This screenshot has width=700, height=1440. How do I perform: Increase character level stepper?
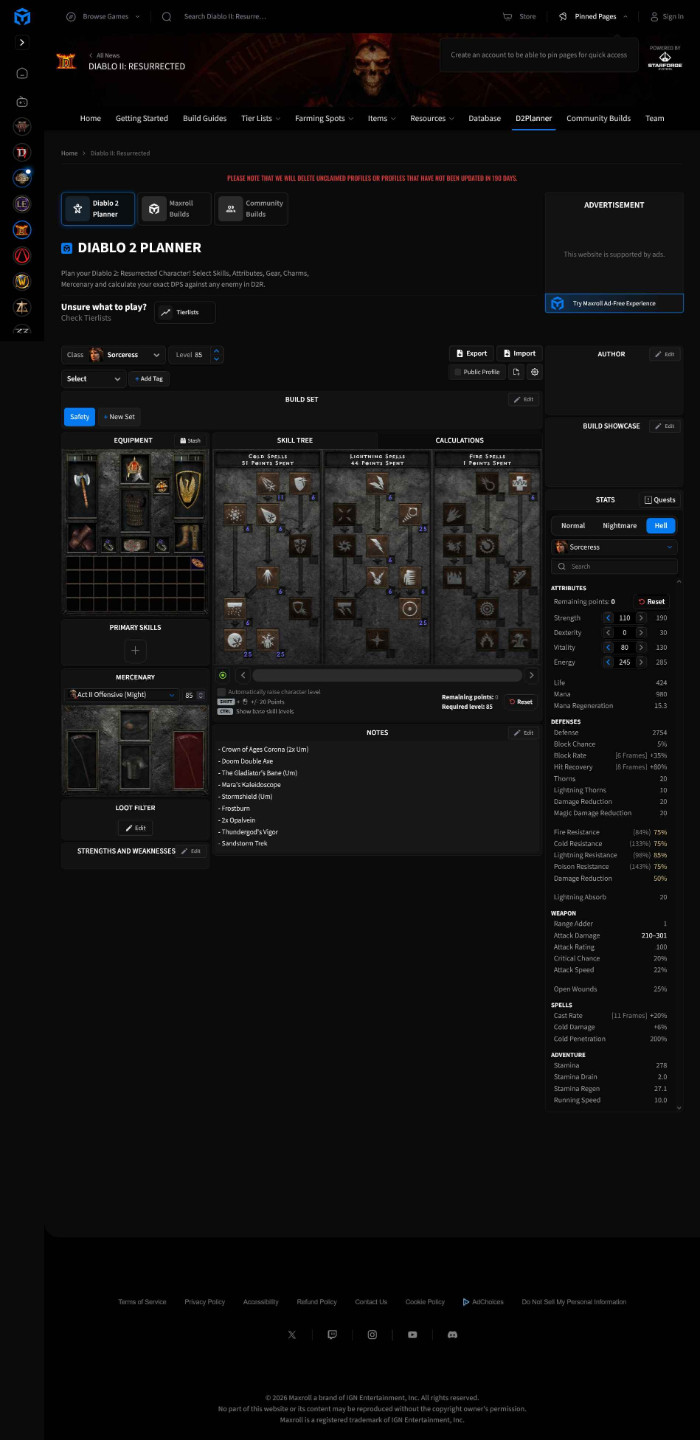pos(217,351)
